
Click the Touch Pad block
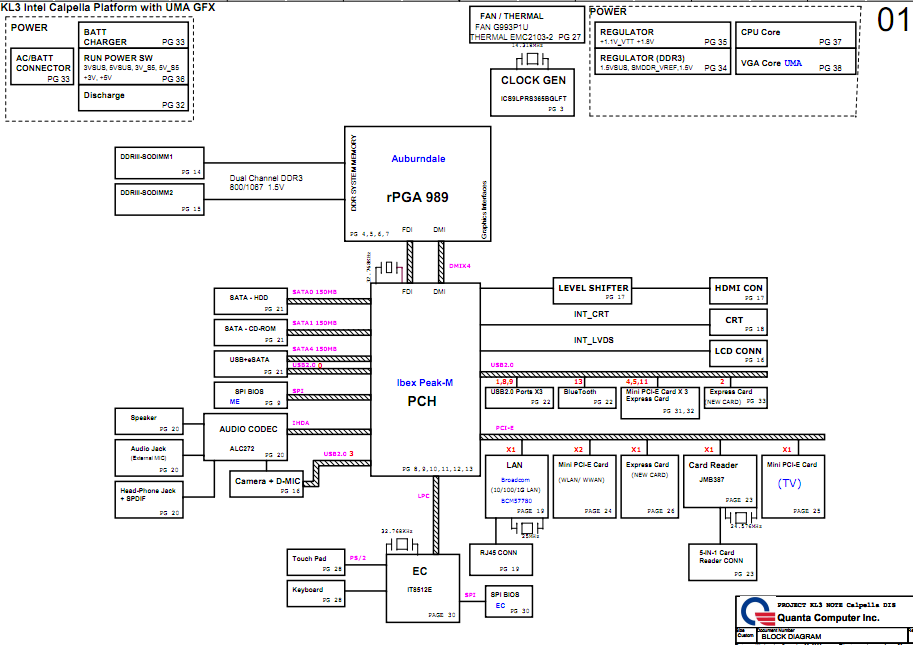pos(316,562)
